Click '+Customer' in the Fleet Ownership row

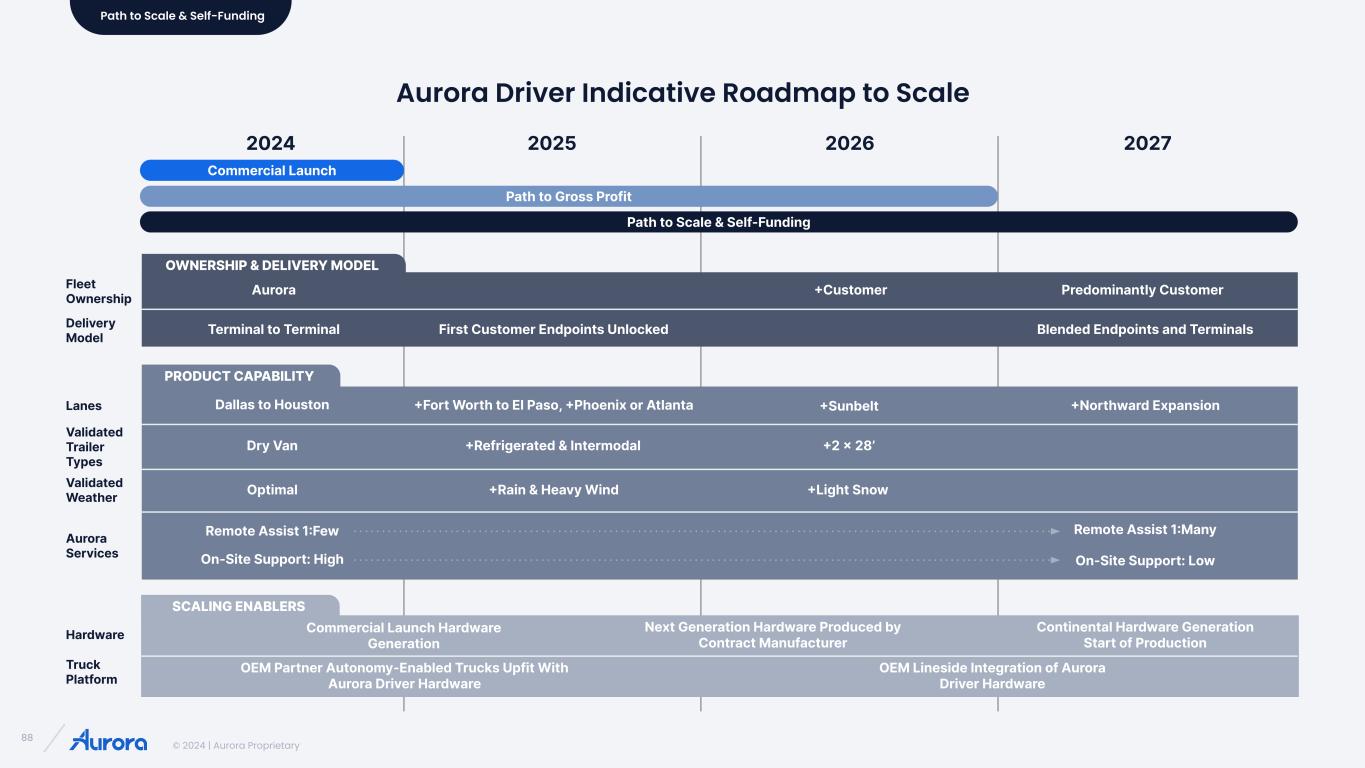(x=850, y=290)
